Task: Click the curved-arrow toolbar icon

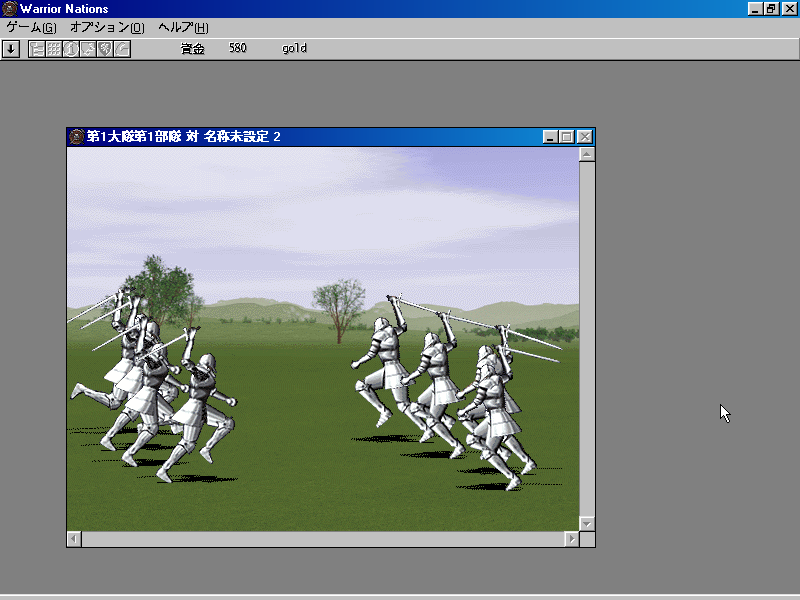Action: point(122,49)
